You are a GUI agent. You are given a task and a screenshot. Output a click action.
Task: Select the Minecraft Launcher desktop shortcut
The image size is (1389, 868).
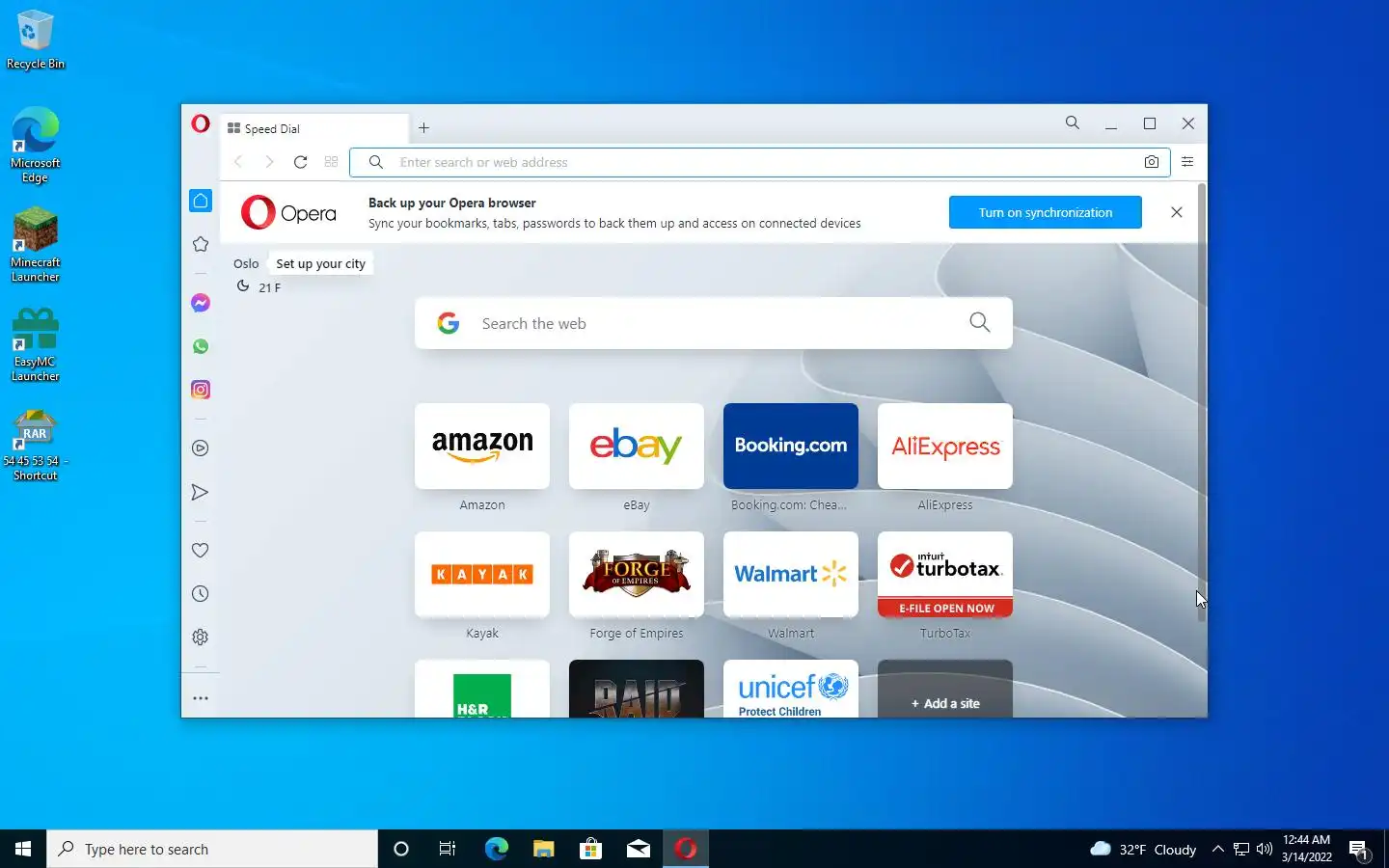pyautogui.click(x=36, y=245)
